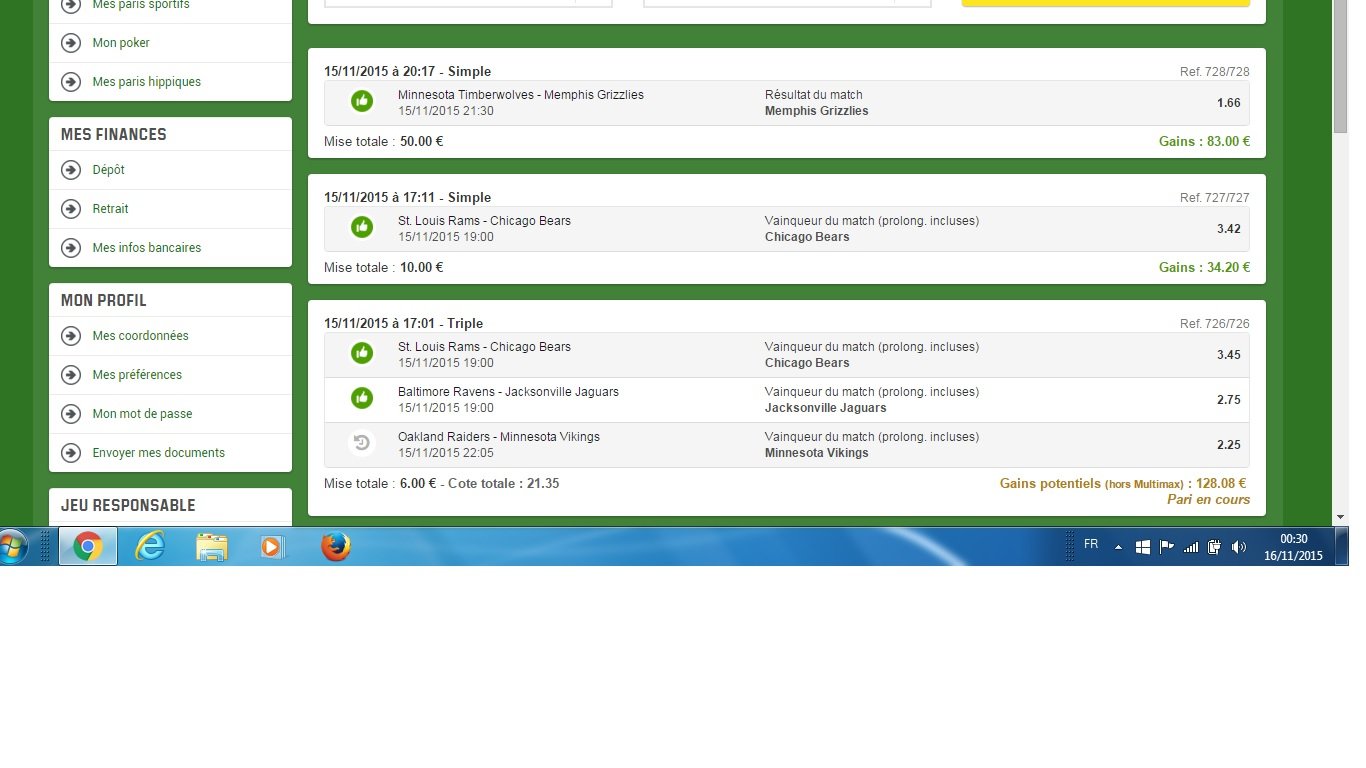Click the Gains : 83.00 € text
The height and width of the screenshot is (768, 1366).
click(x=1204, y=142)
